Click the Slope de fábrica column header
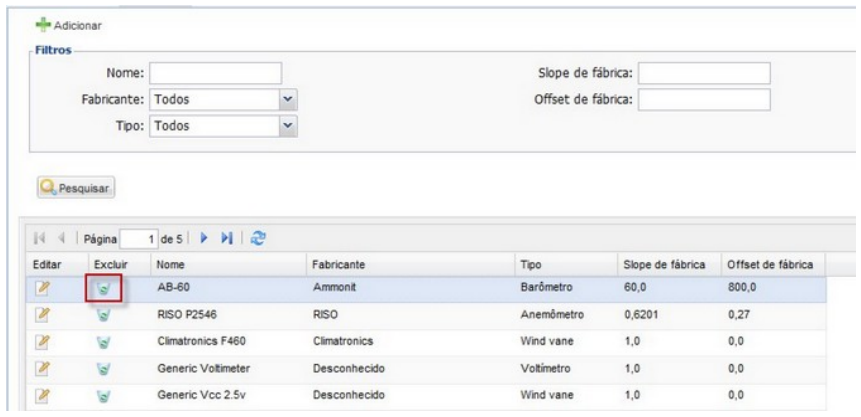 point(664,266)
